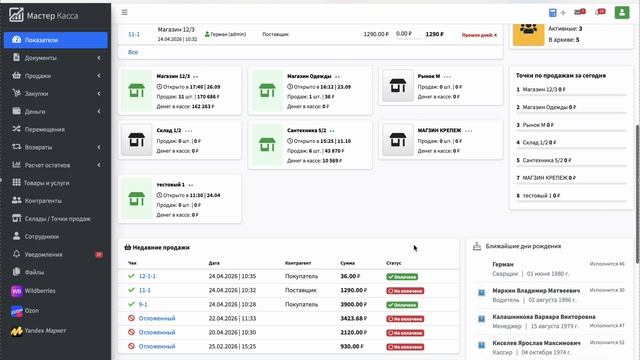Open the Wildberries WB icon in sidebar
Viewport: 640px width, 360px height.
coord(16,291)
